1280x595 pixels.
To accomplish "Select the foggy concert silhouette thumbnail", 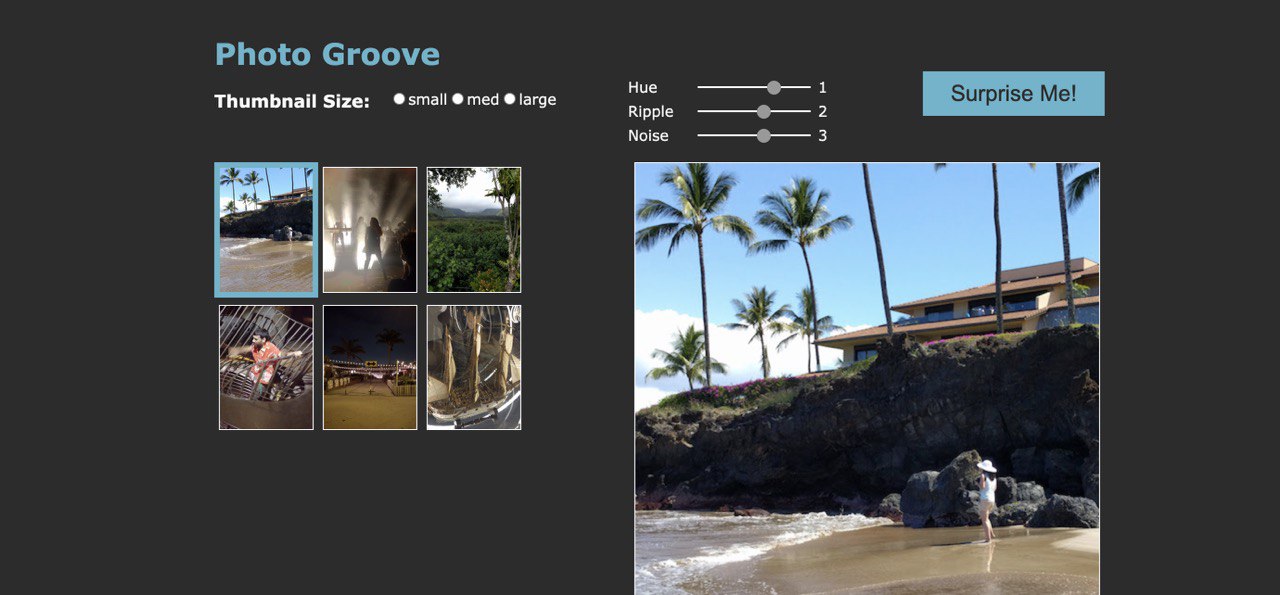I will (x=370, y=230).
